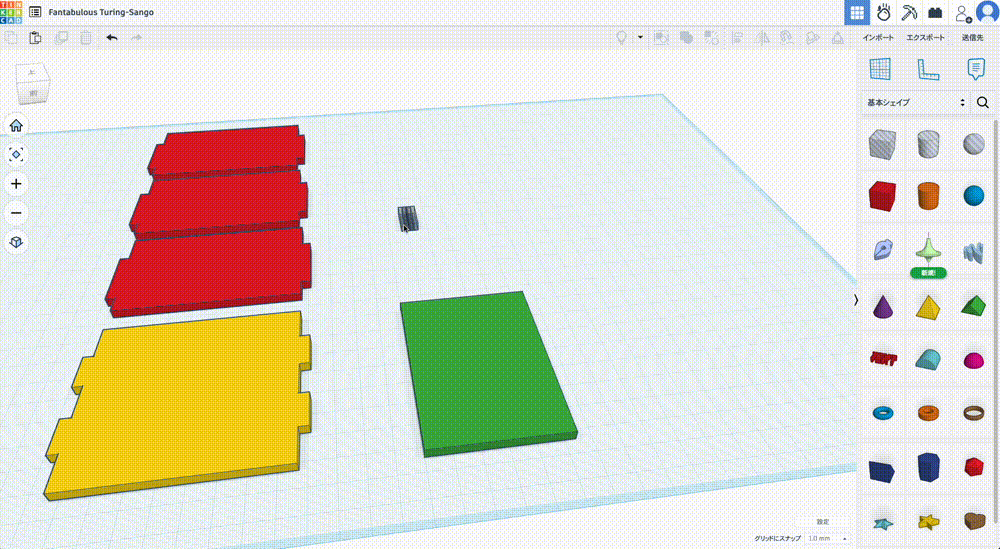This screenshot has width=1000, height=549.
Task: Open the 3D design grid view tab
Action: pos(857,12)
